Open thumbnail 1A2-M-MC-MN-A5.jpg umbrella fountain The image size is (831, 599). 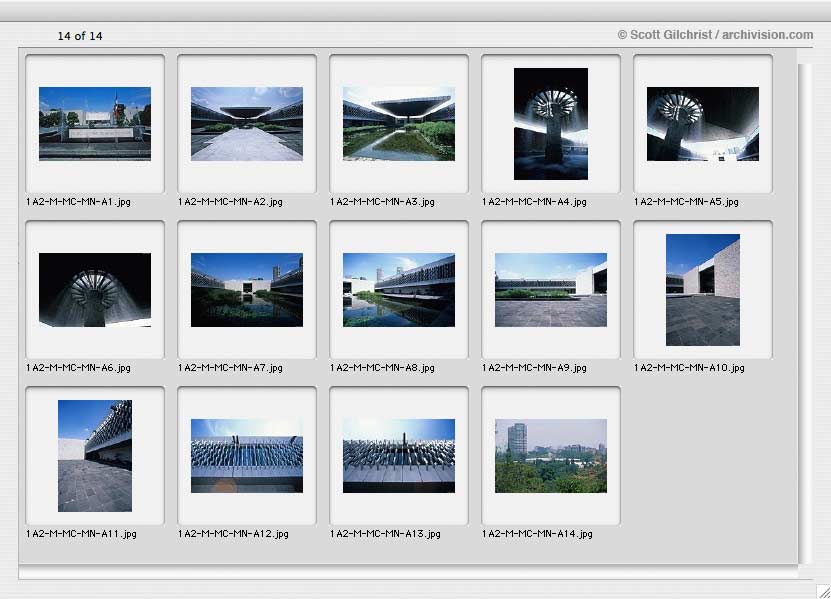click(703, 124)
